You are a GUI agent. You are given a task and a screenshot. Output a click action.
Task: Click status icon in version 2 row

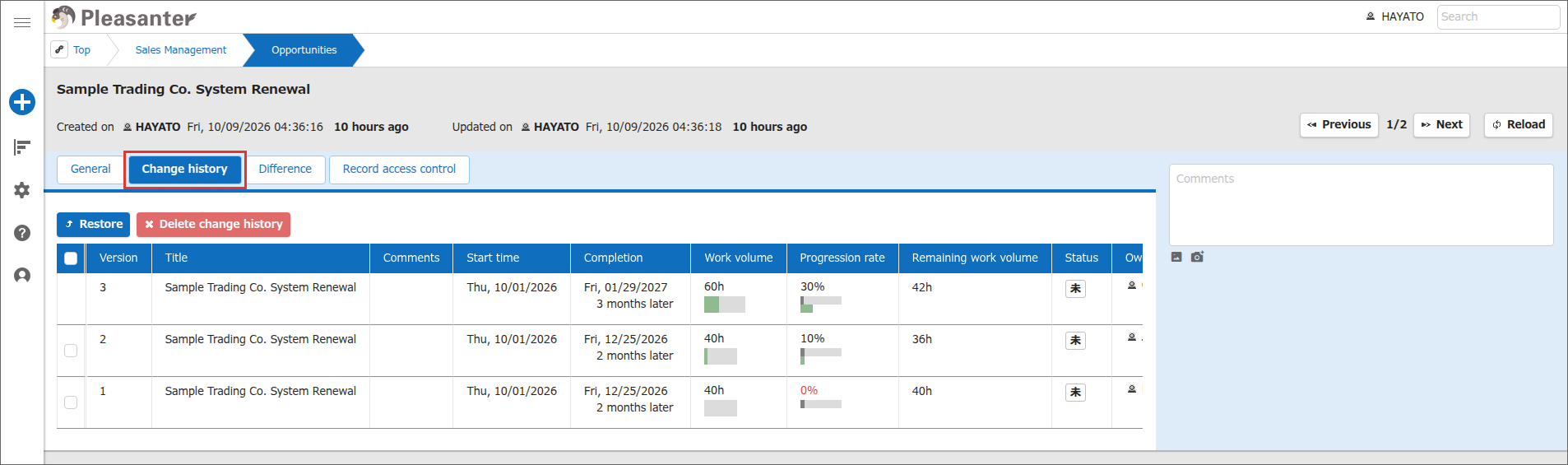click(1075, 340)
